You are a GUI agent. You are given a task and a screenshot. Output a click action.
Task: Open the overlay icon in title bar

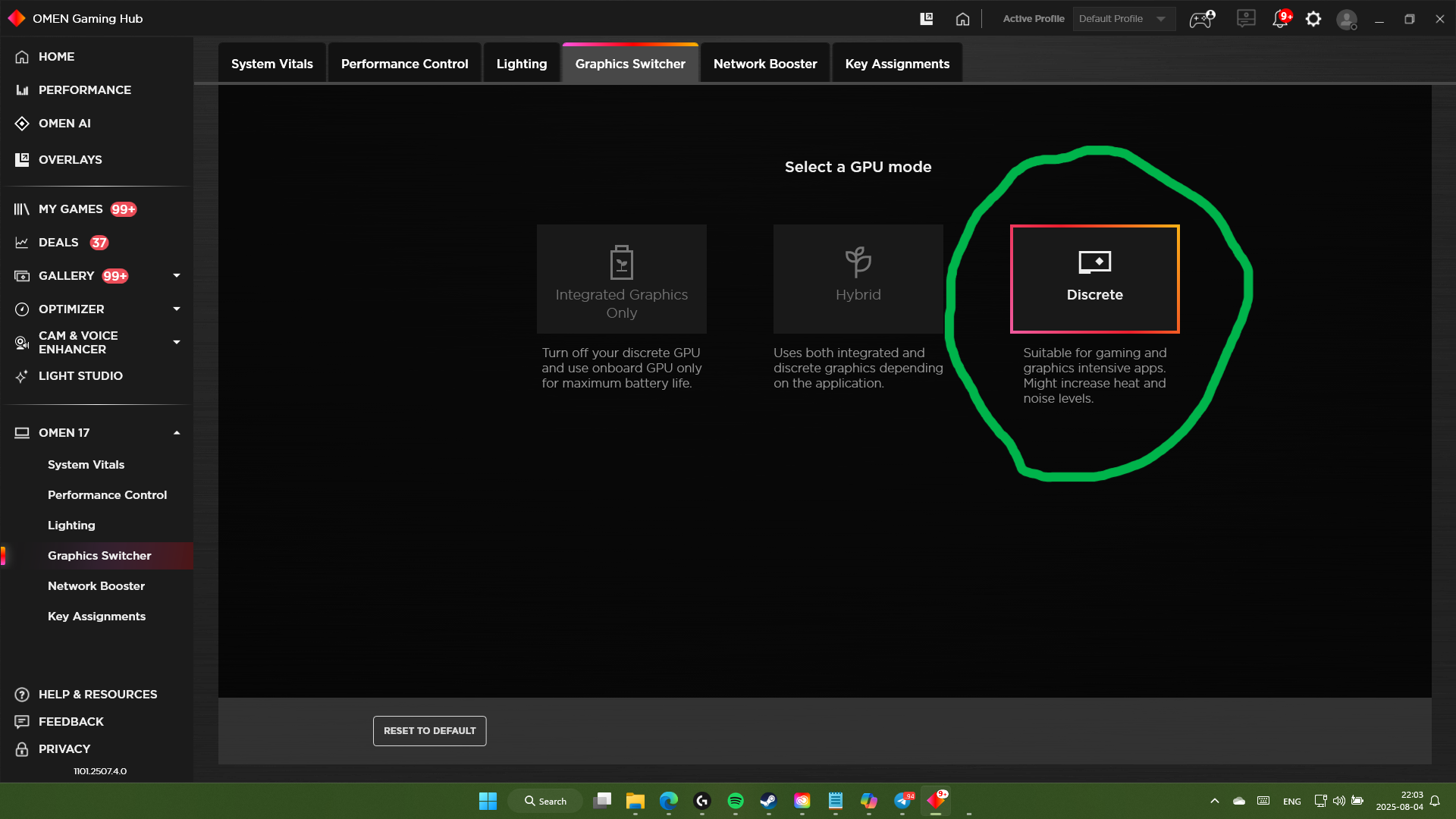pyautogui.click(x=926, y=19)
